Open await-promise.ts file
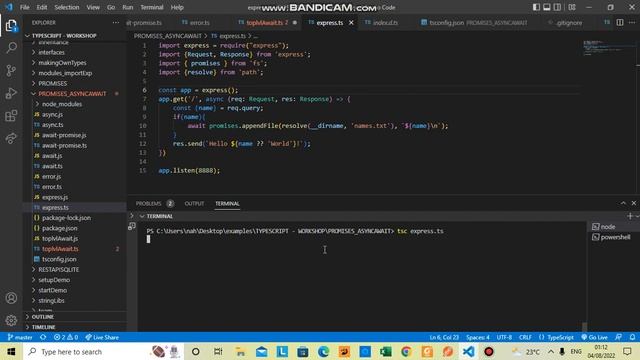The height and width of the screenshot is (360, 640). 74,145
